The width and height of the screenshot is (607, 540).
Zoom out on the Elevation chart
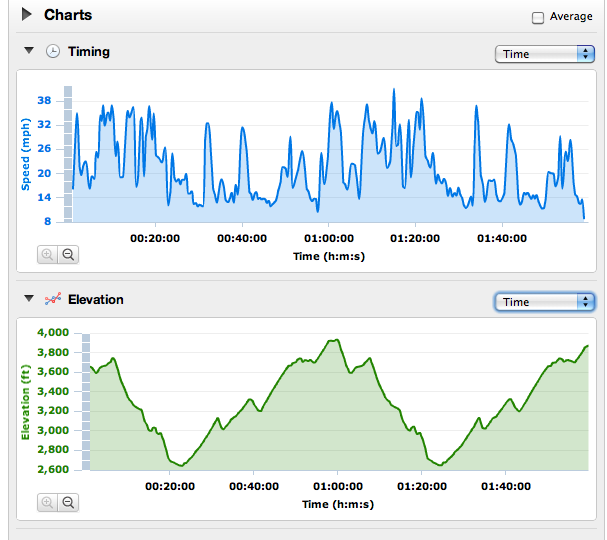point(68,502)
